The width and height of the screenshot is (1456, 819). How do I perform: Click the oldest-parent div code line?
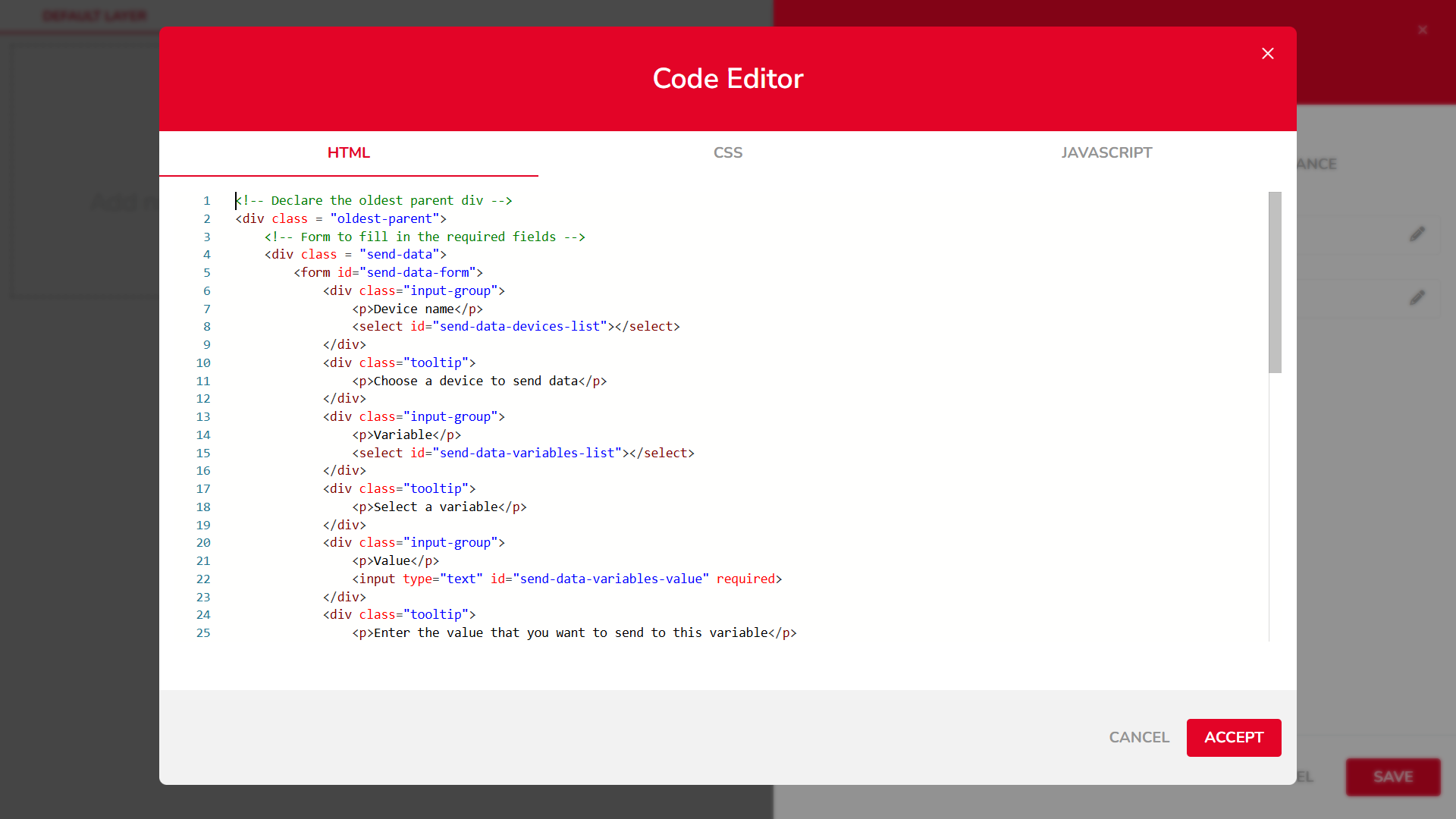pos(340,218)
